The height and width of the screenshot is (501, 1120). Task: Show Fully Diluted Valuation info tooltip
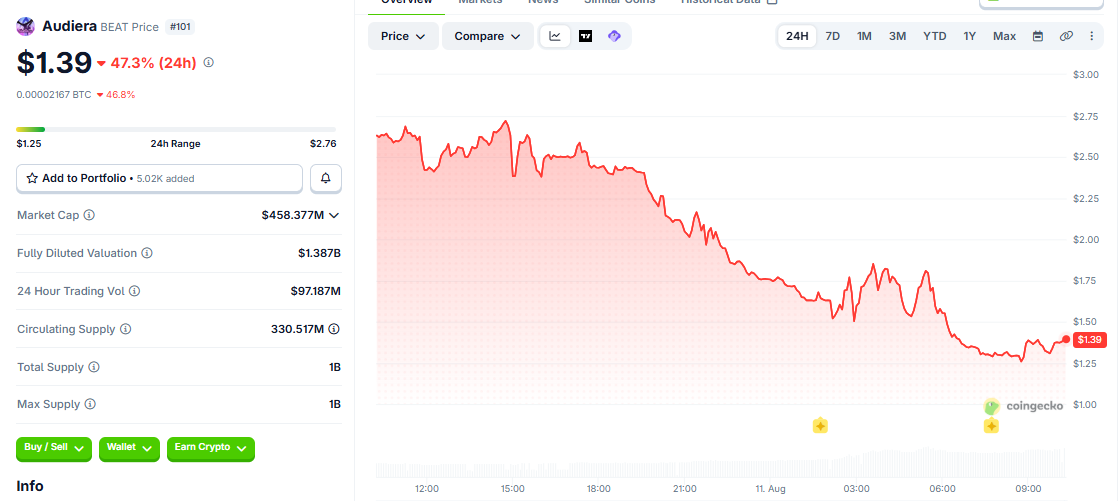point(146,253)
